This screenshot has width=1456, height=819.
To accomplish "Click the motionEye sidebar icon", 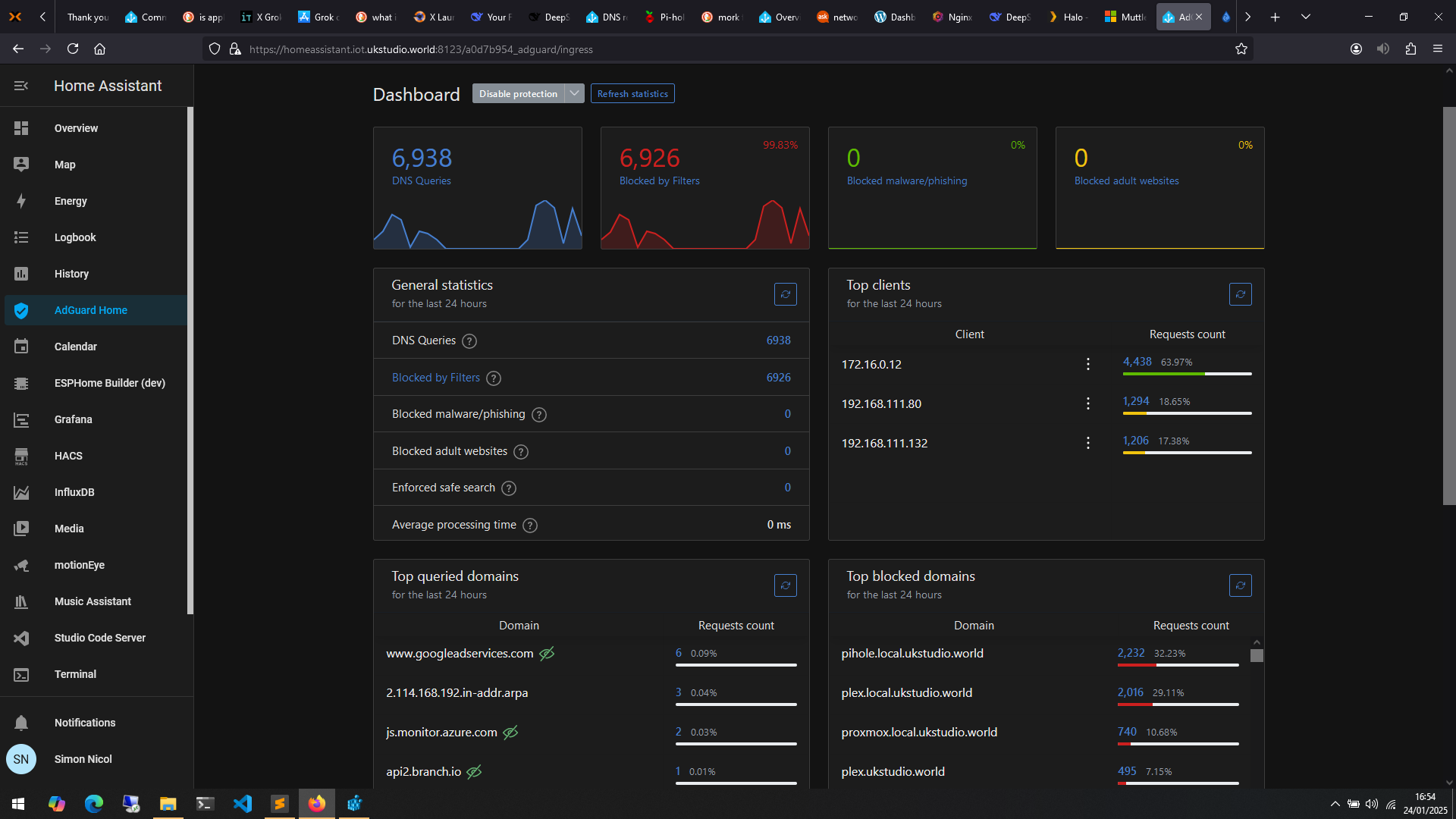I will [21, 565].
